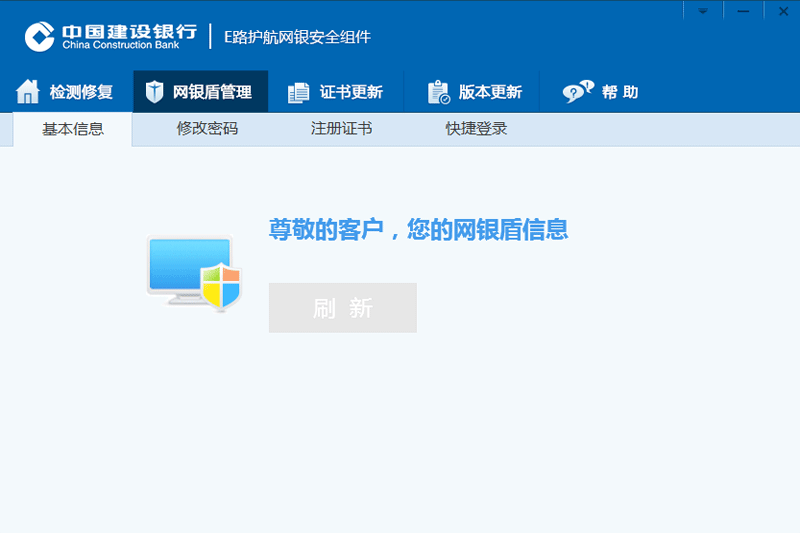Click the document icon of 证书更新
The width and height of the screenshot is (800, 533).
[x=298, y=93]
